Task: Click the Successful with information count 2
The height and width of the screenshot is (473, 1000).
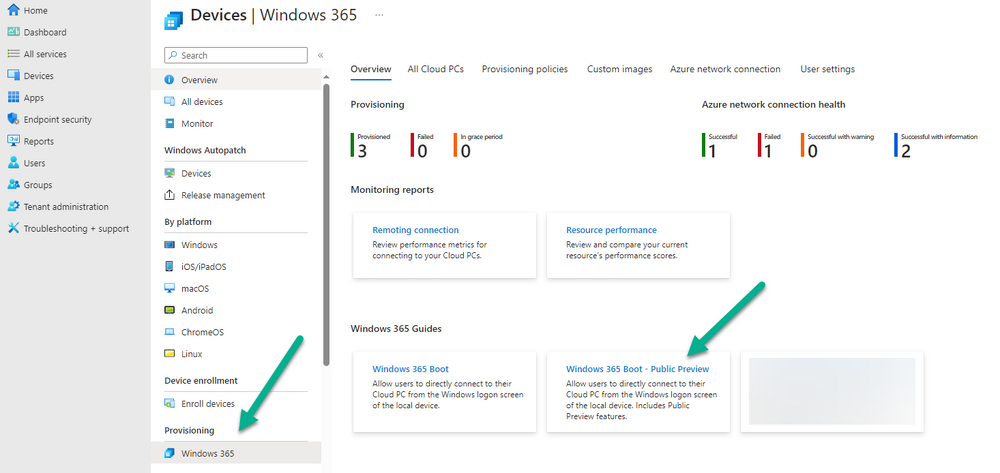Action: click(x=906, y=151)
